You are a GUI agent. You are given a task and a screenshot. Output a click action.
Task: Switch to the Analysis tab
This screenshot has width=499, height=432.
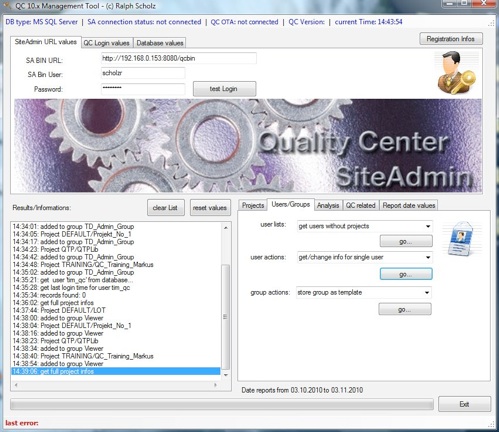point(328,205)
